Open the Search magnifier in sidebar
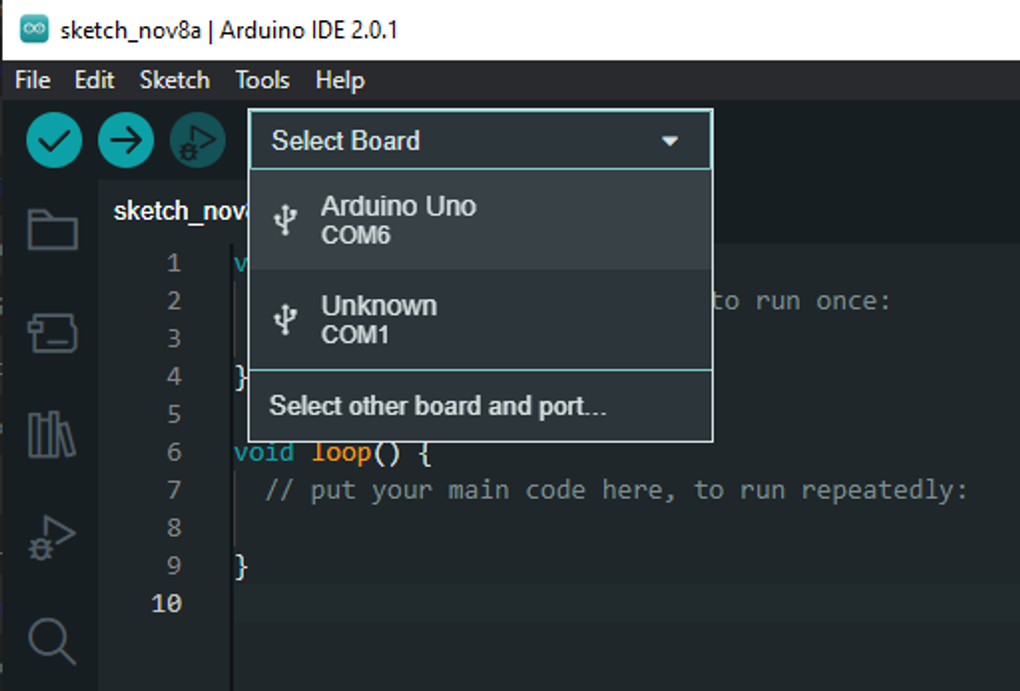Viewport: 1020px width, 691px height. tap(52, 640)
